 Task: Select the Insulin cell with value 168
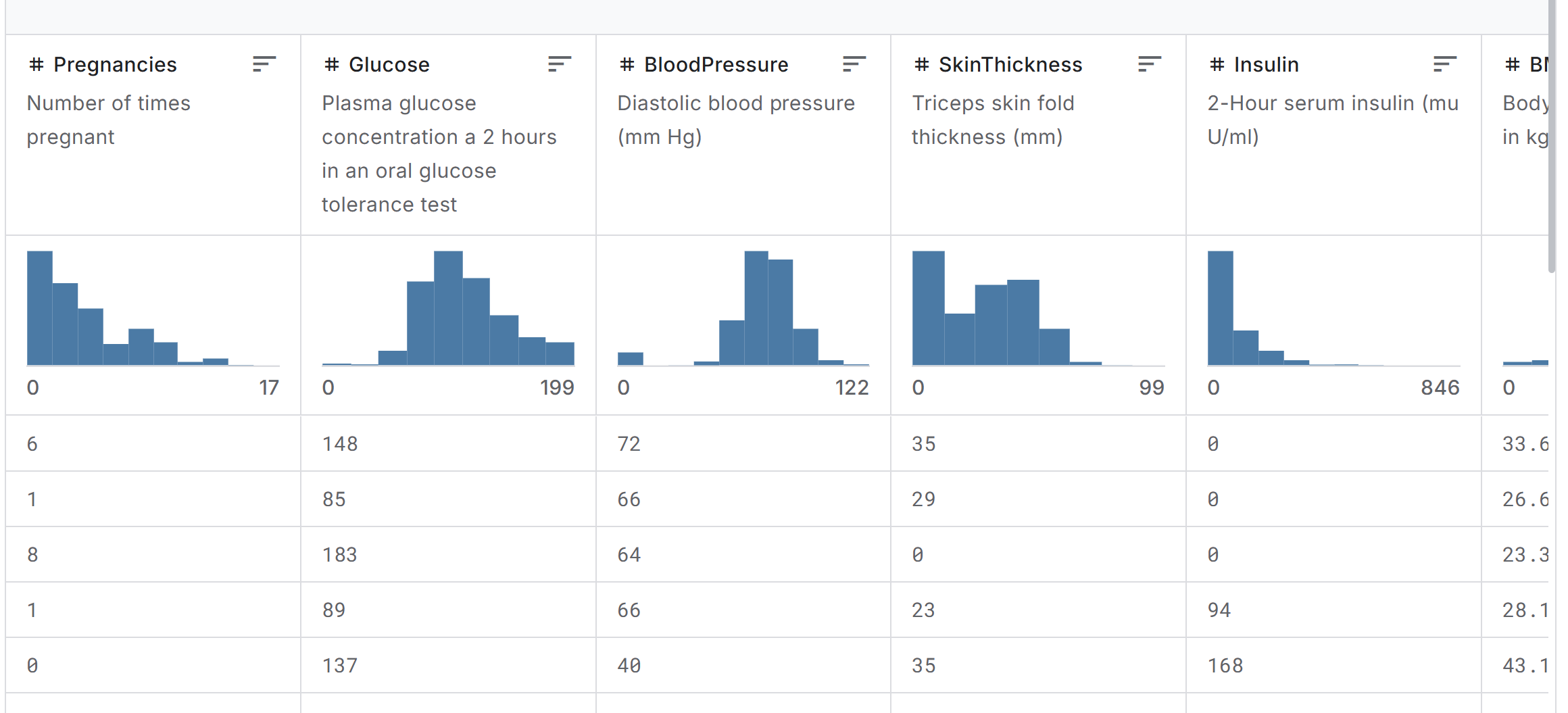click(1225, 666)
